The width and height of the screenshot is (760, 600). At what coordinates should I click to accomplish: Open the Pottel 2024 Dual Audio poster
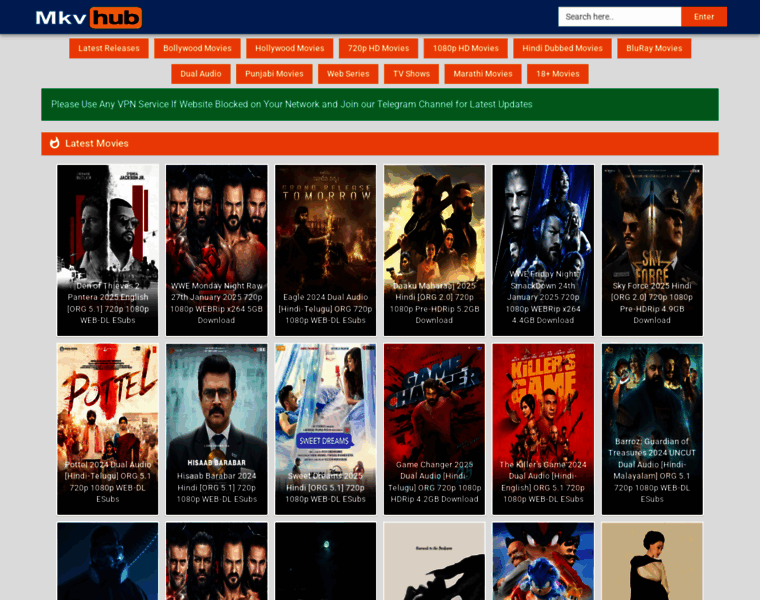[x=108, y=429]
